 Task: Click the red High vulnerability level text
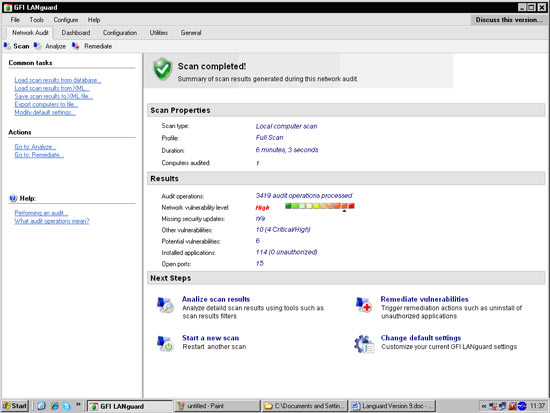click(x=262, y=208)
